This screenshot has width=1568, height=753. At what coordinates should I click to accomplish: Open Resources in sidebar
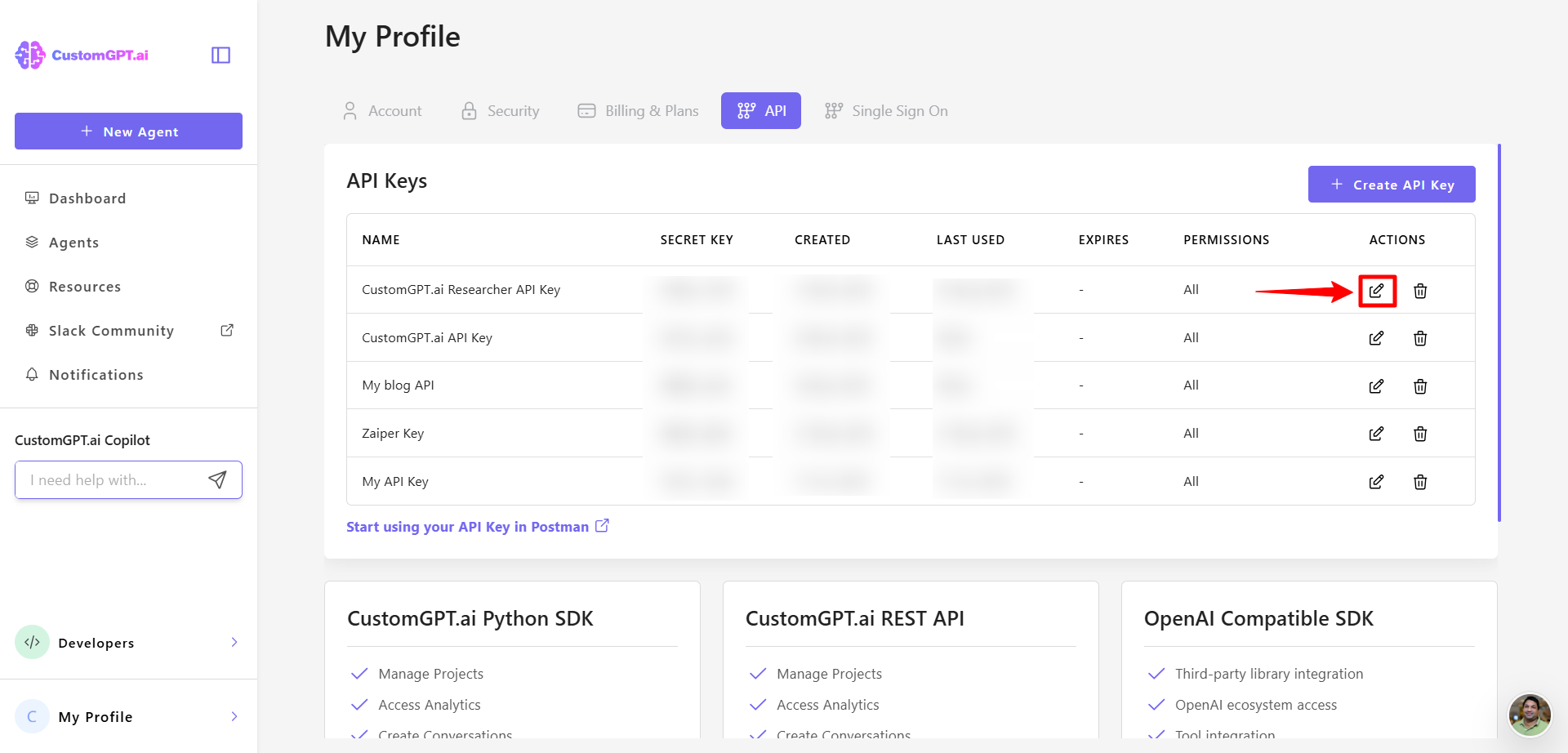85,287
